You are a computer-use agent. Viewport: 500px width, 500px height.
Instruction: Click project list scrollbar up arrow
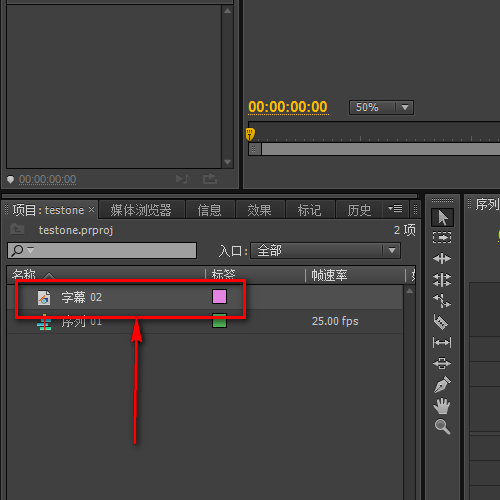click(x=409, y=291)
